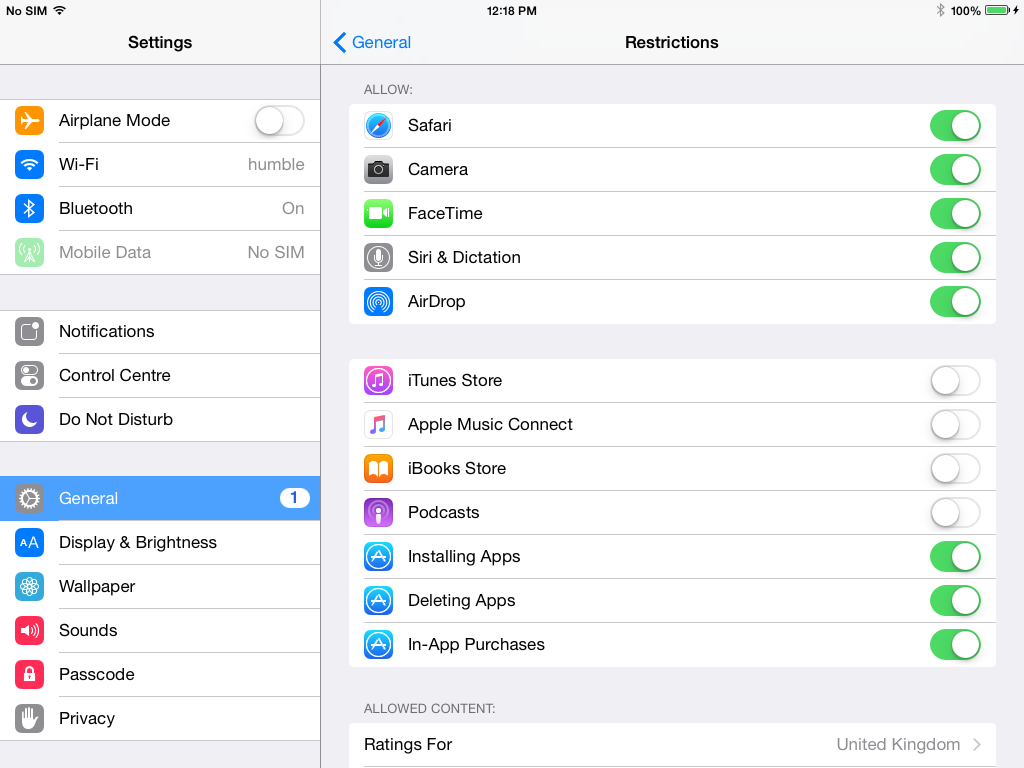Turn off Deleting Apps switch
The height and width of the screenshot is (768, 1024).
click(x=955, y=601)
